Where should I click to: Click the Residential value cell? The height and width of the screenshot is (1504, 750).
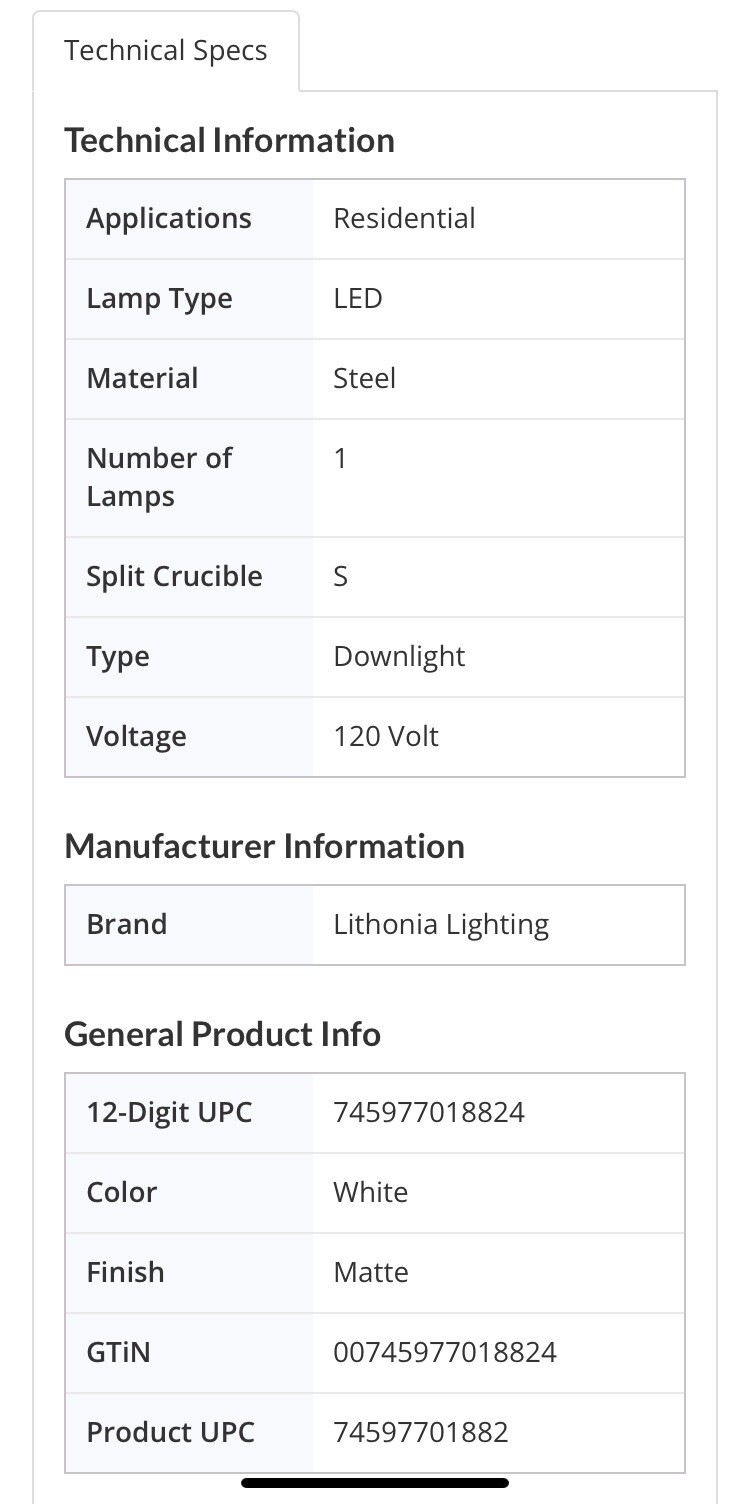(x=404, y=219)
